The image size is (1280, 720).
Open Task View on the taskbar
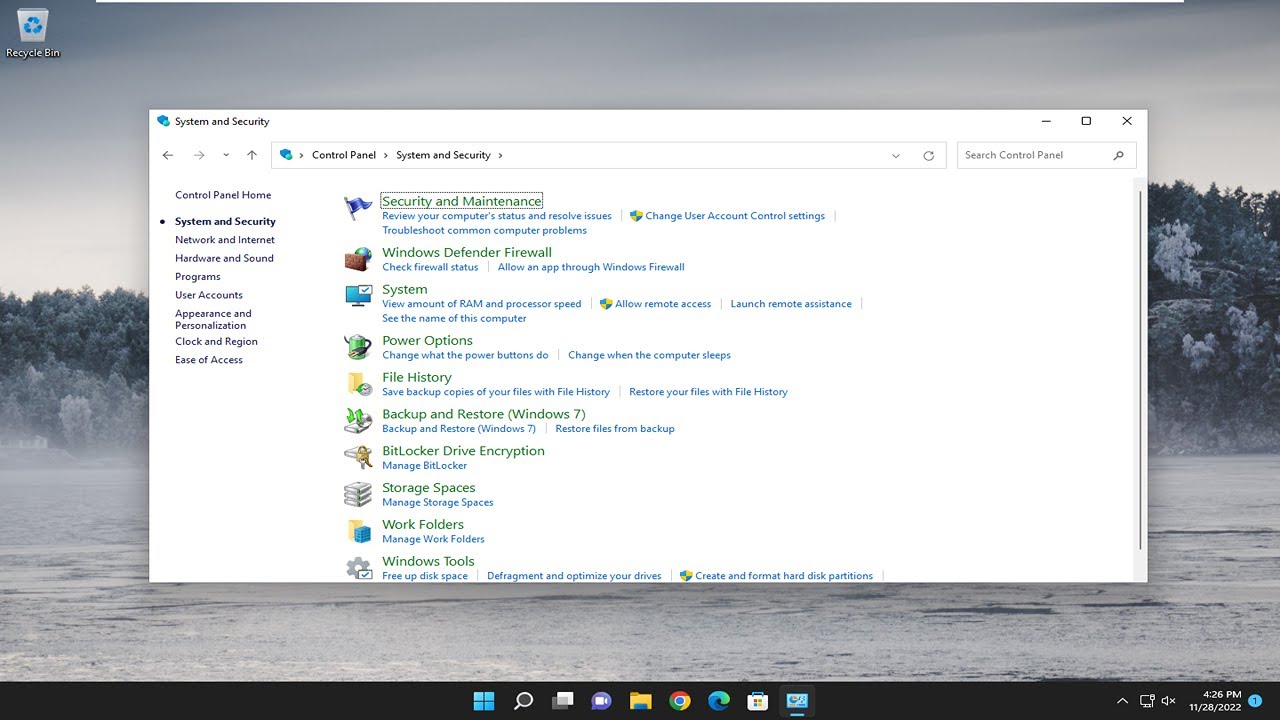pos(562,701)
